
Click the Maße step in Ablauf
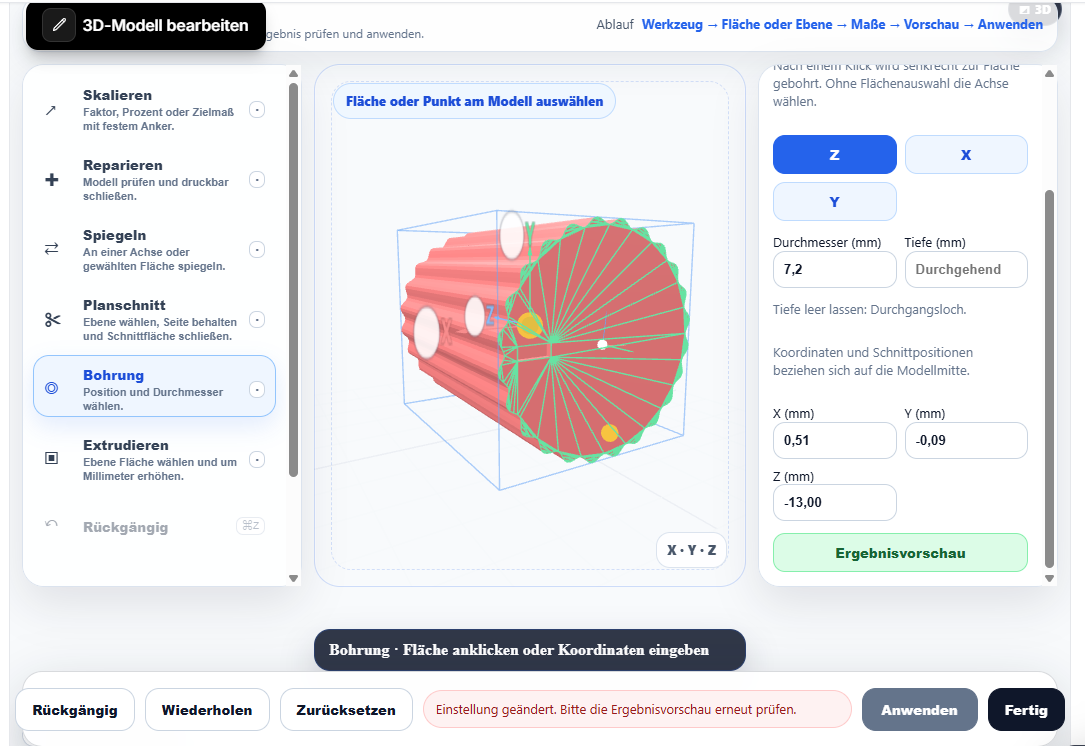click(x=868, y=24)
